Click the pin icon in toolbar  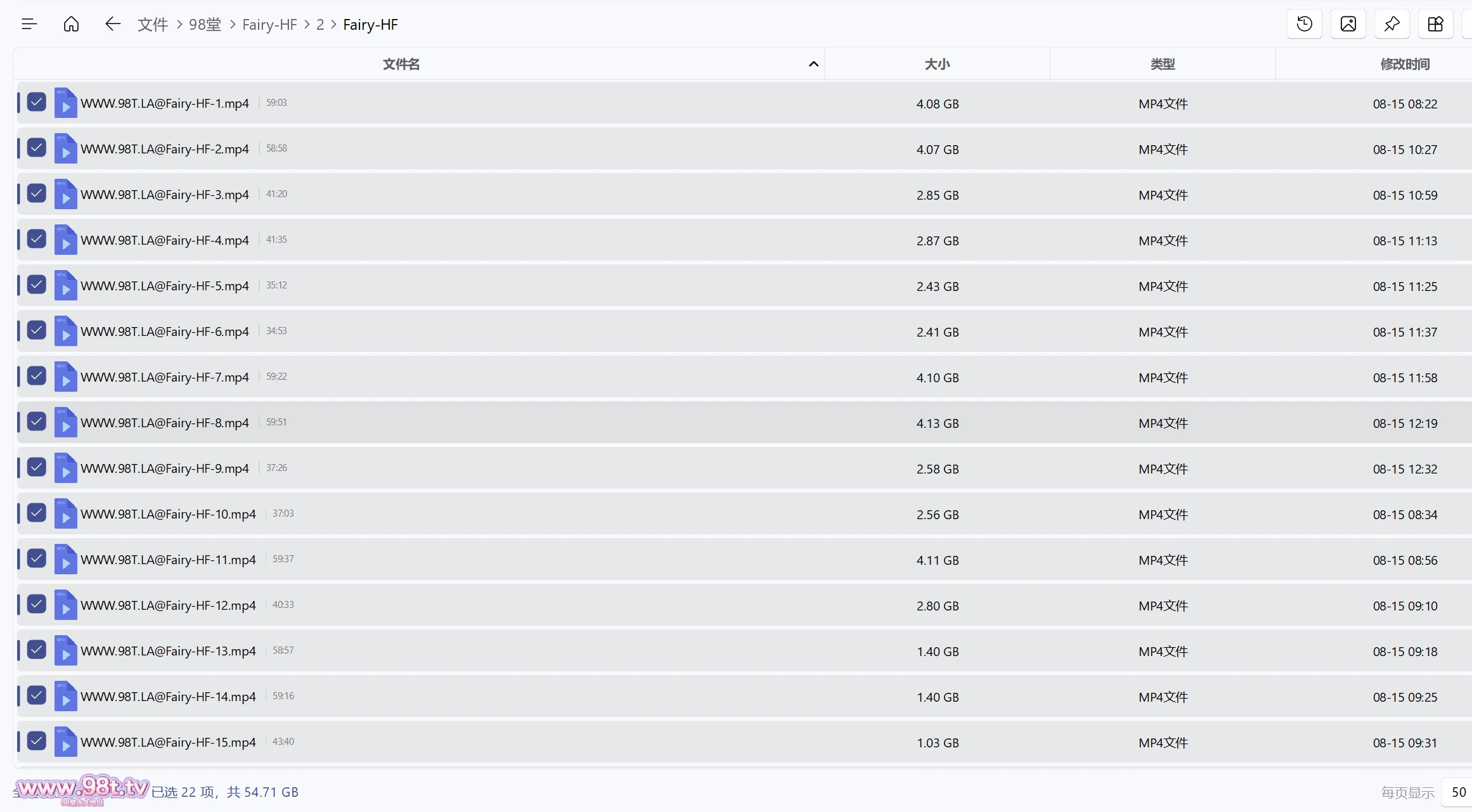pos(1392,24)
